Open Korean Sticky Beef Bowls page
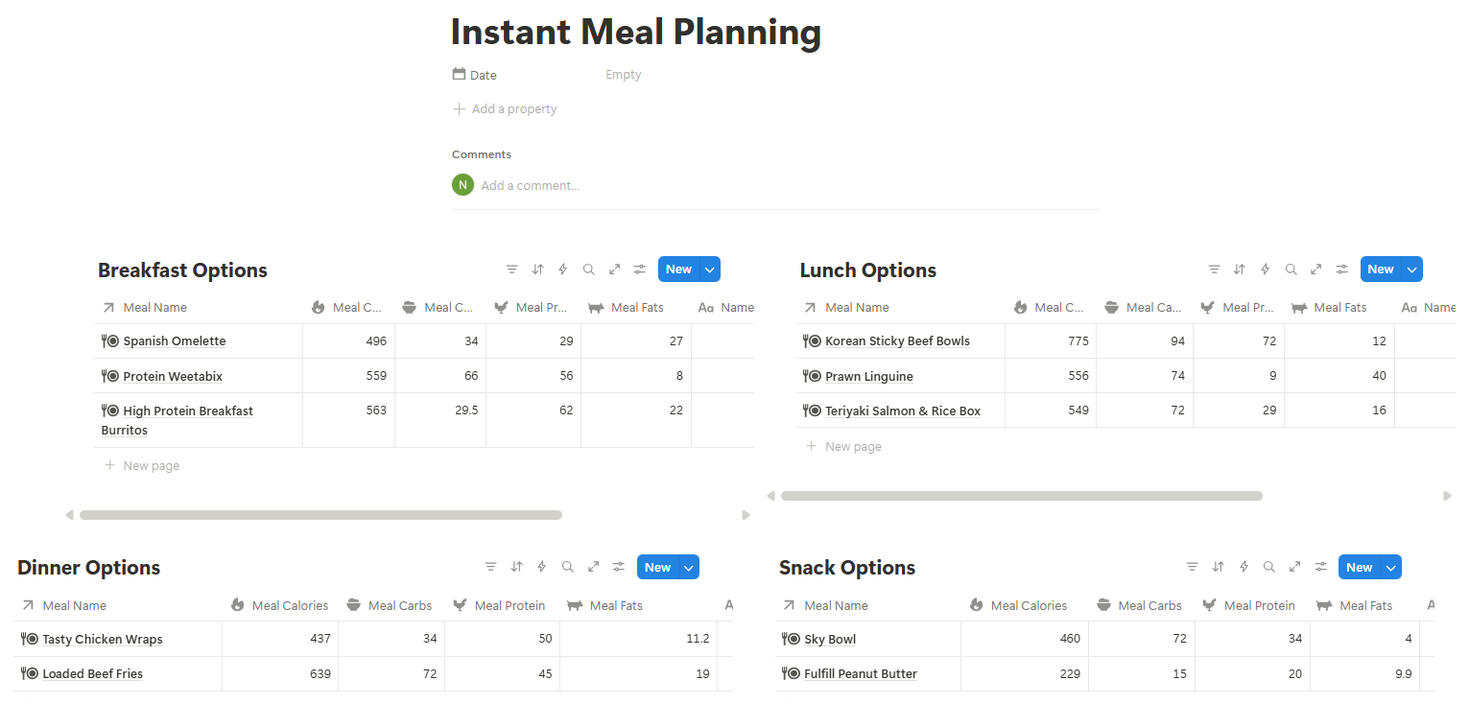Image resolution: width=1469 pixels, height=704 pixels. pyautogui.click(x=897, y=341)
